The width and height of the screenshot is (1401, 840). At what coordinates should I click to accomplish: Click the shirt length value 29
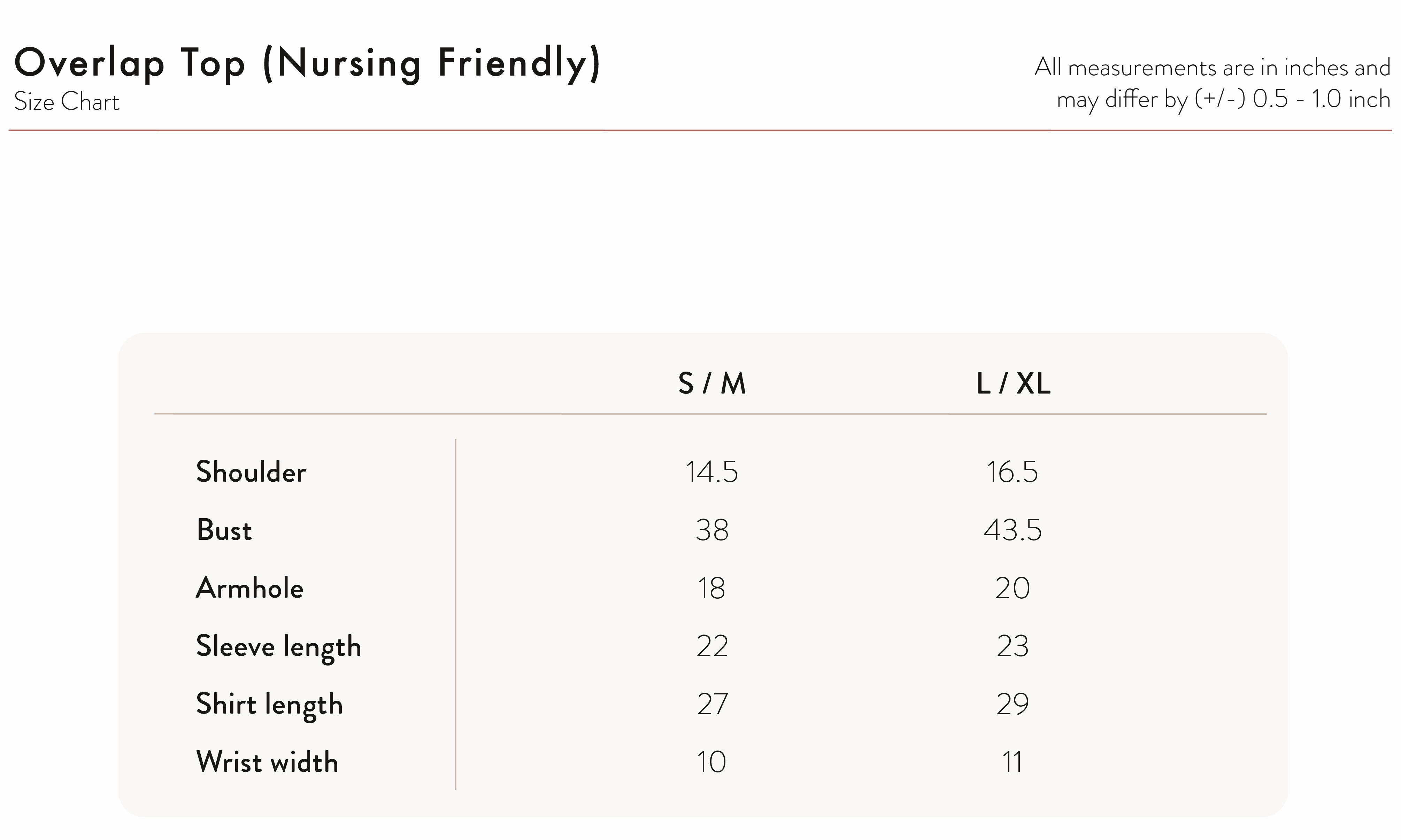coord(1013,705)
